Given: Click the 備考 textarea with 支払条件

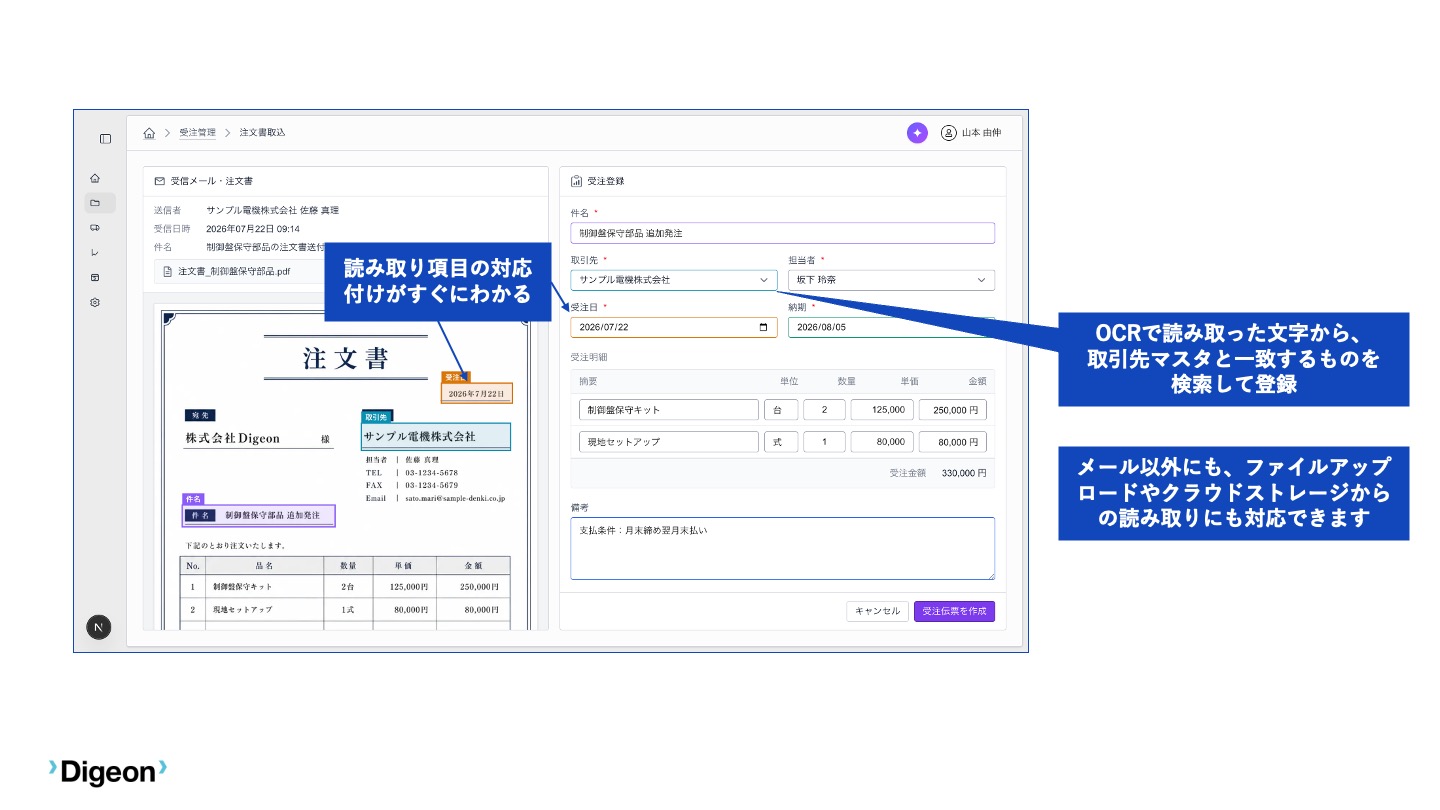Looking at the screenshot, I should 782,548.
